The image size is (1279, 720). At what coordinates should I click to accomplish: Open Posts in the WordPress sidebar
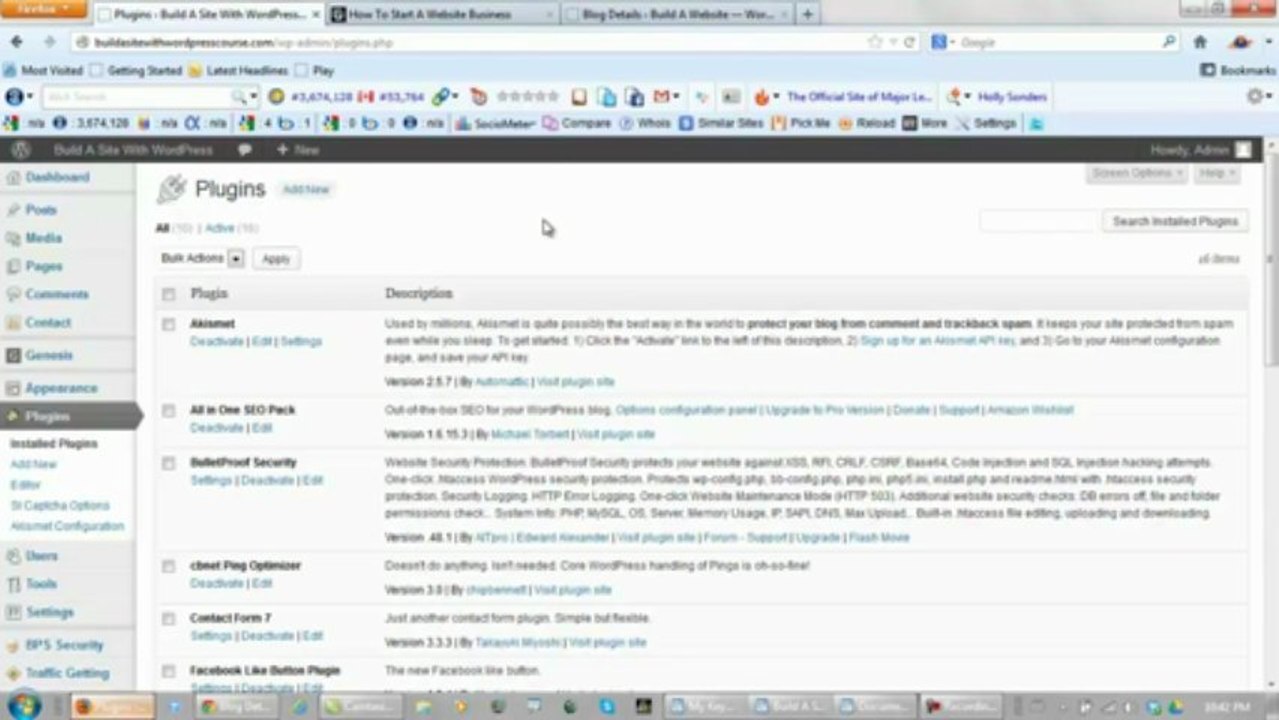[x=41, y=210]
